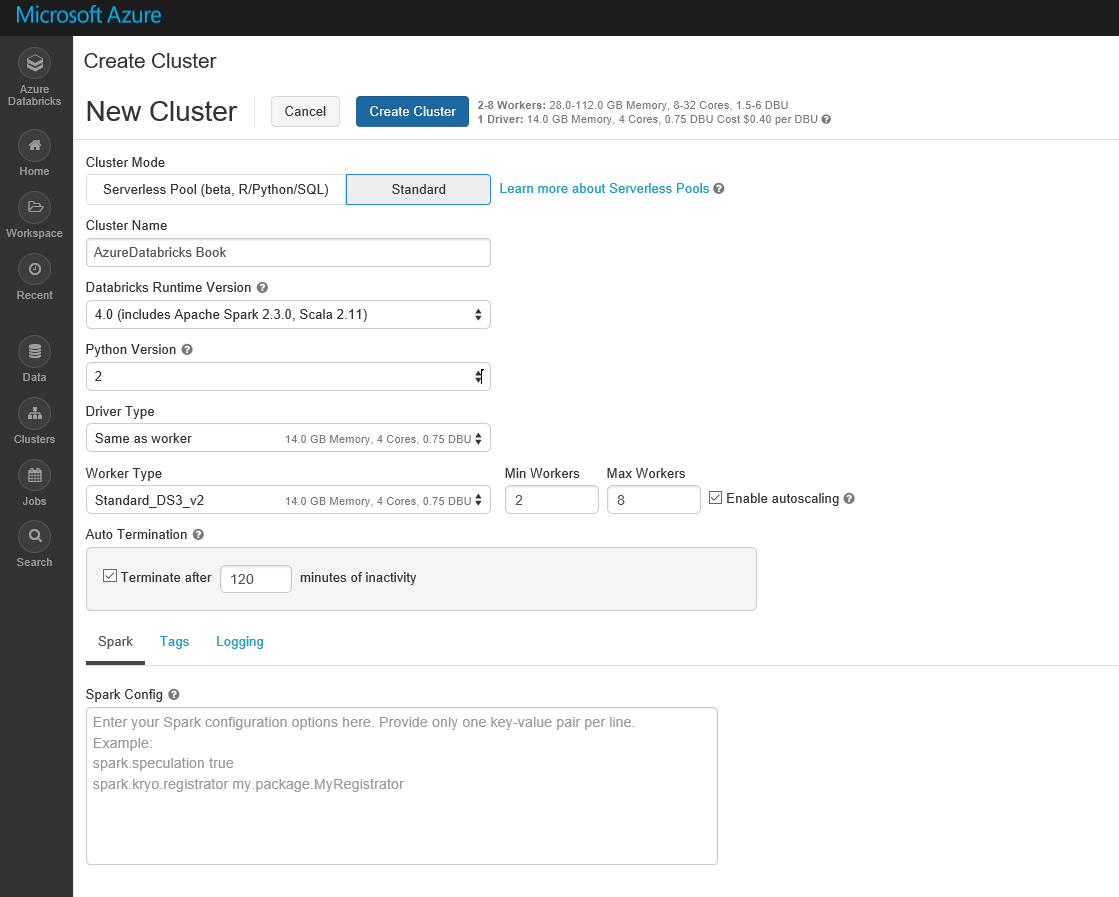Open the Search magnifier icon

[x=34, y=537]
